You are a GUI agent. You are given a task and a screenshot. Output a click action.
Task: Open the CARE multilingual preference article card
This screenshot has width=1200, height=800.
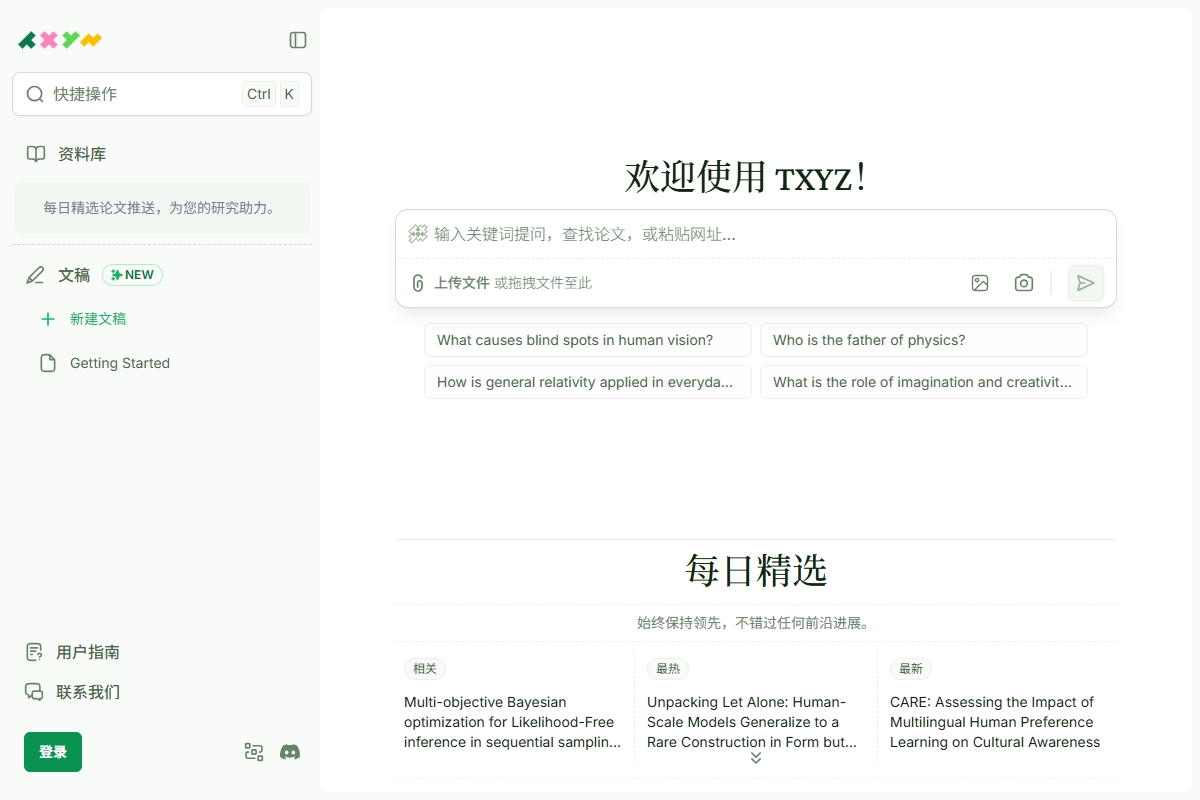995,722
